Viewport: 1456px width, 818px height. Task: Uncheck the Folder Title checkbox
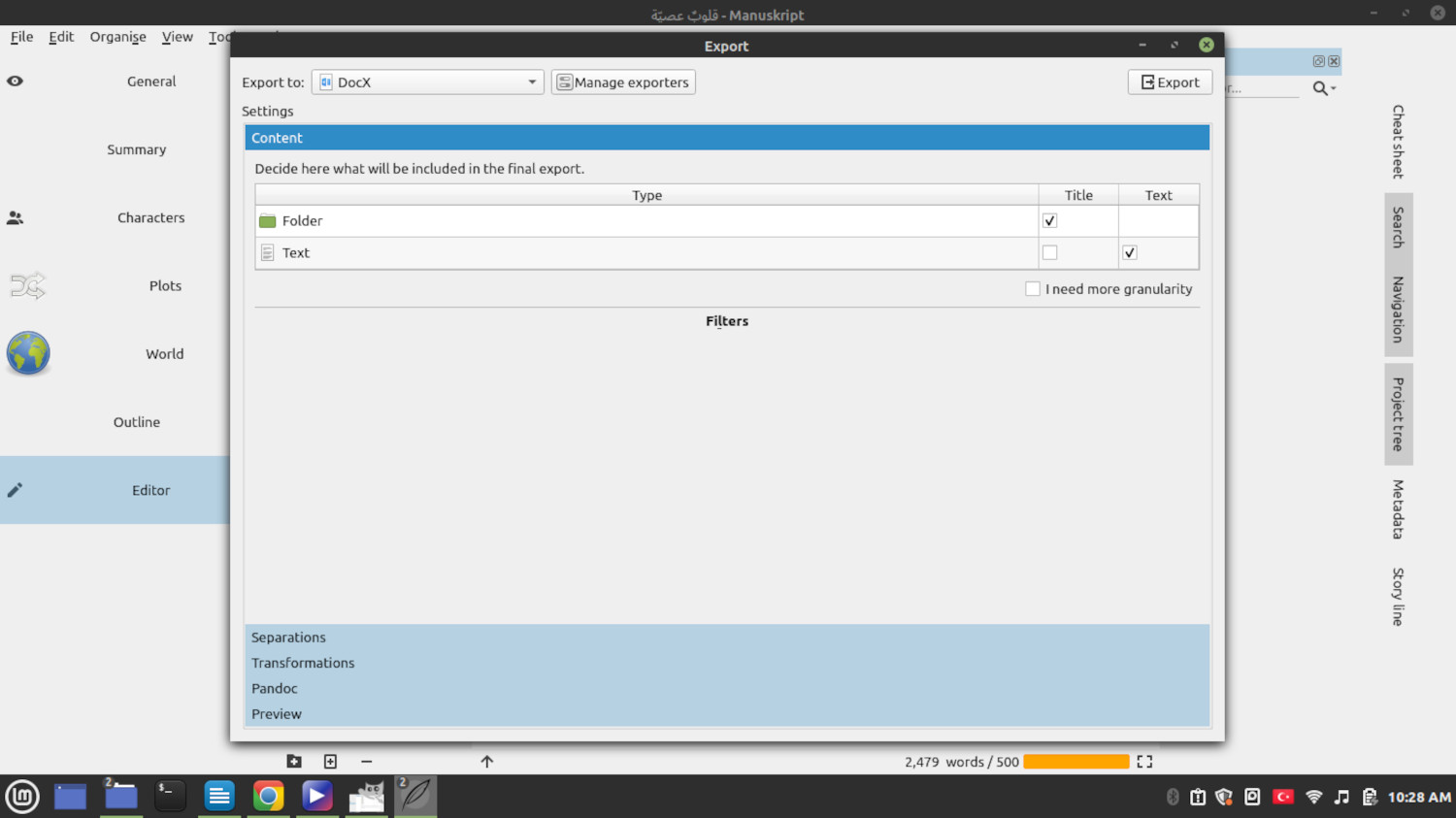[x=1049, y=221]
